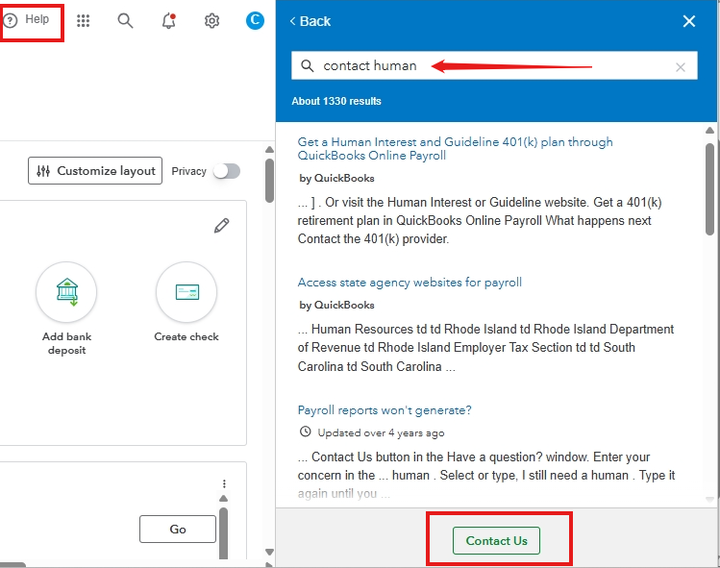
Task: Click the magnifier inside help search box
Action: point(307,66)
